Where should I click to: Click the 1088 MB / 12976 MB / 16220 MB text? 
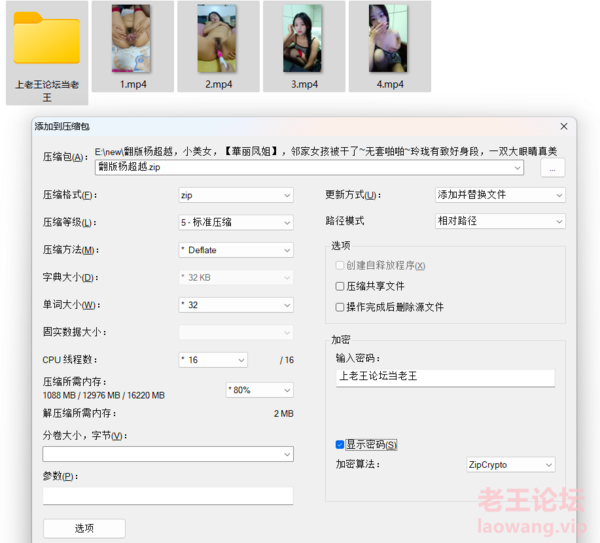104,395
